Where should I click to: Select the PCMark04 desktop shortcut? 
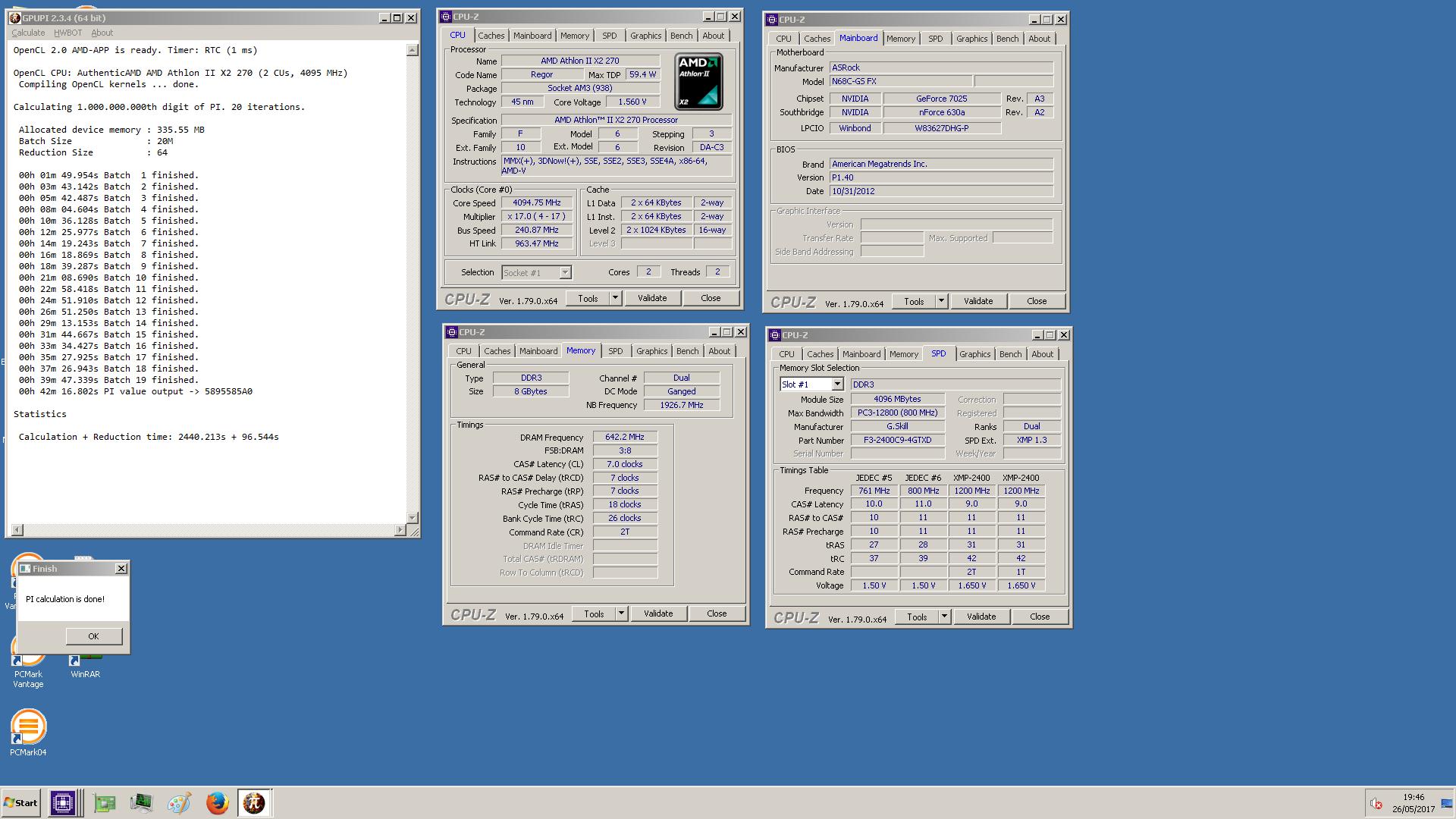click(28, 733)
